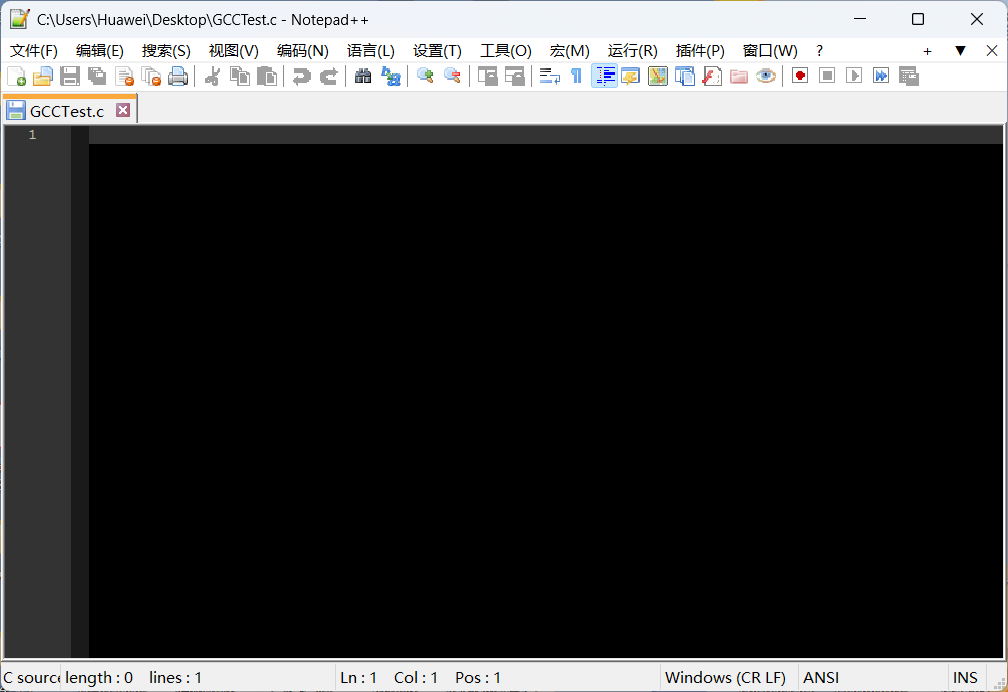
Task: Open Folder as Workspace icon
Action: [x=739, y=76]
